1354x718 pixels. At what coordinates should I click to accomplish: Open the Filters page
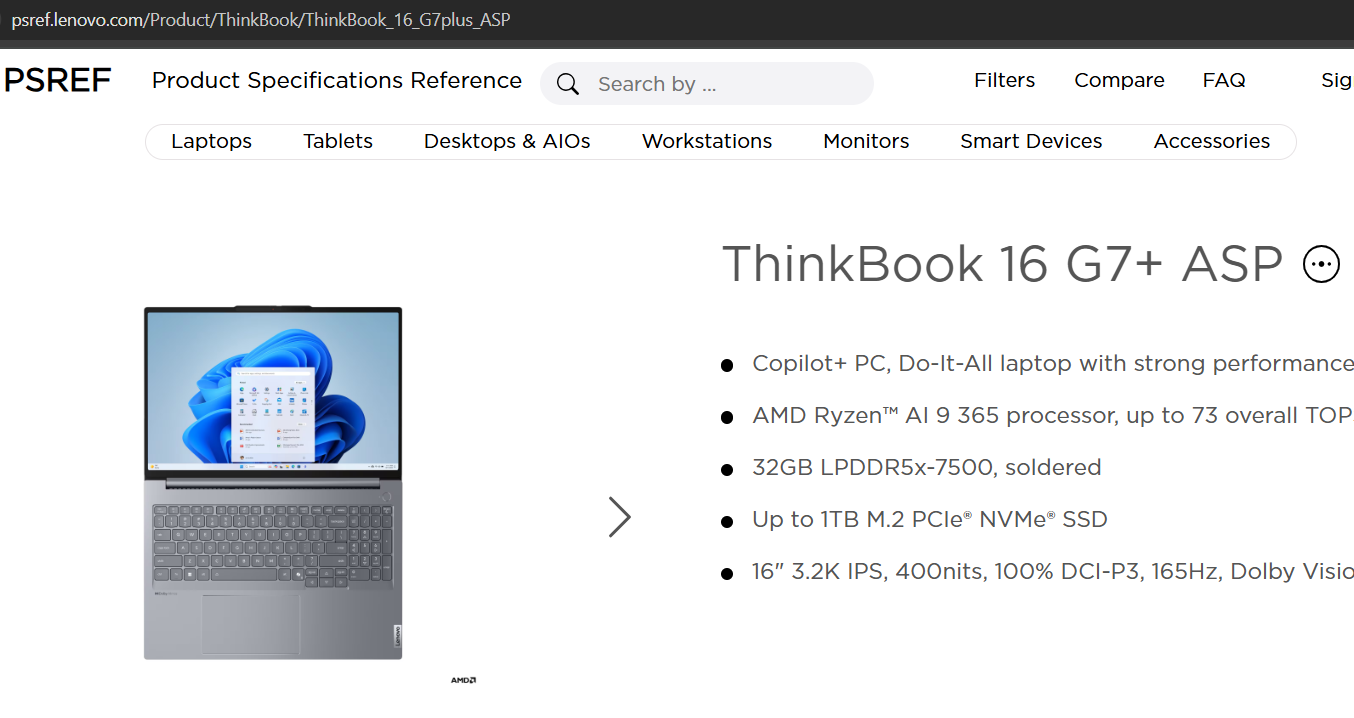tap(1004, 80)
